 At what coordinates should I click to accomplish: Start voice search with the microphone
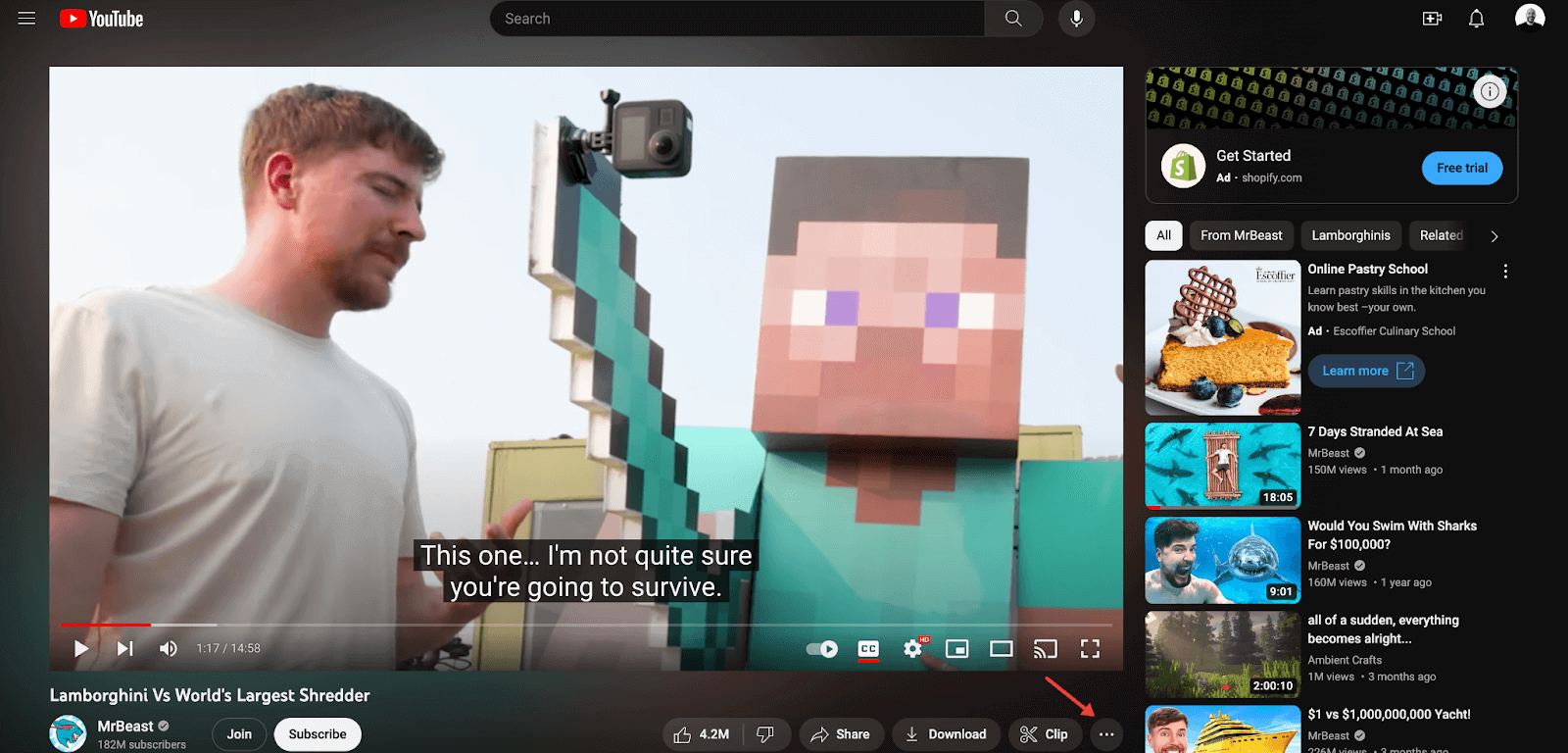[x=1076, y=19]
